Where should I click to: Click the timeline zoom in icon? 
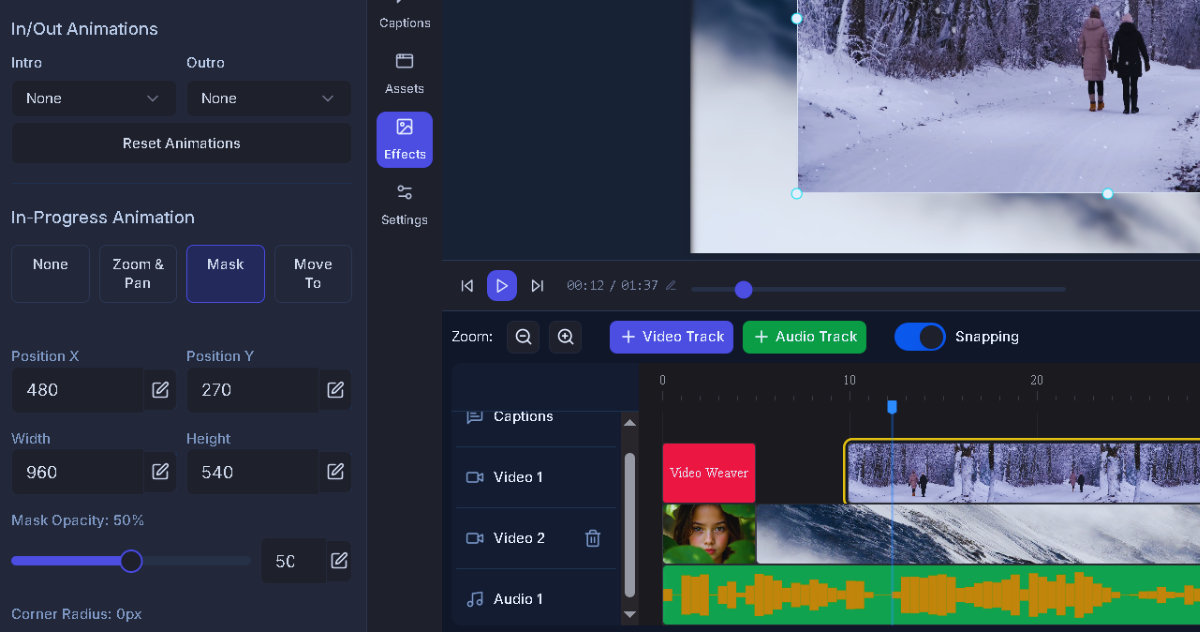(565, 336)
